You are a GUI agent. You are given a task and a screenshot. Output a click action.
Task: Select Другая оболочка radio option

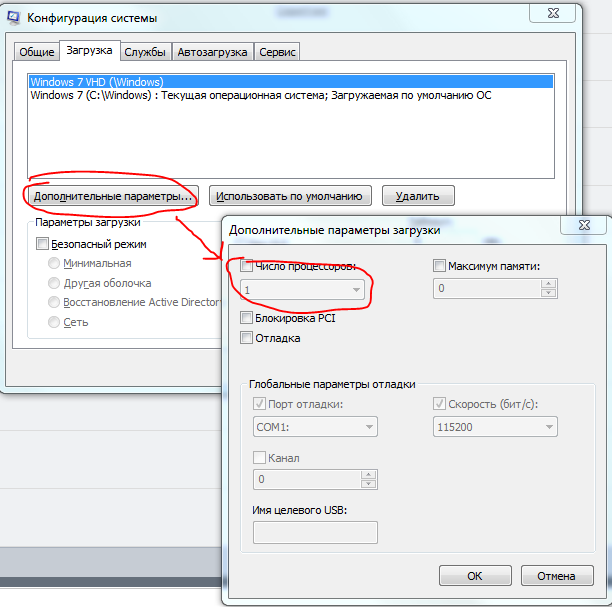[53, 283]
